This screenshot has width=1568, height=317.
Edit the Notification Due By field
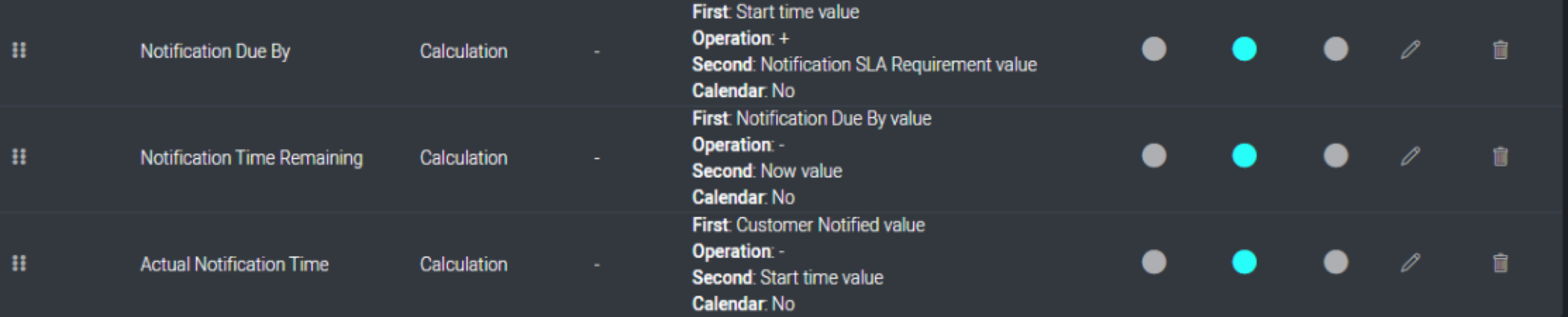point(1411,50)
